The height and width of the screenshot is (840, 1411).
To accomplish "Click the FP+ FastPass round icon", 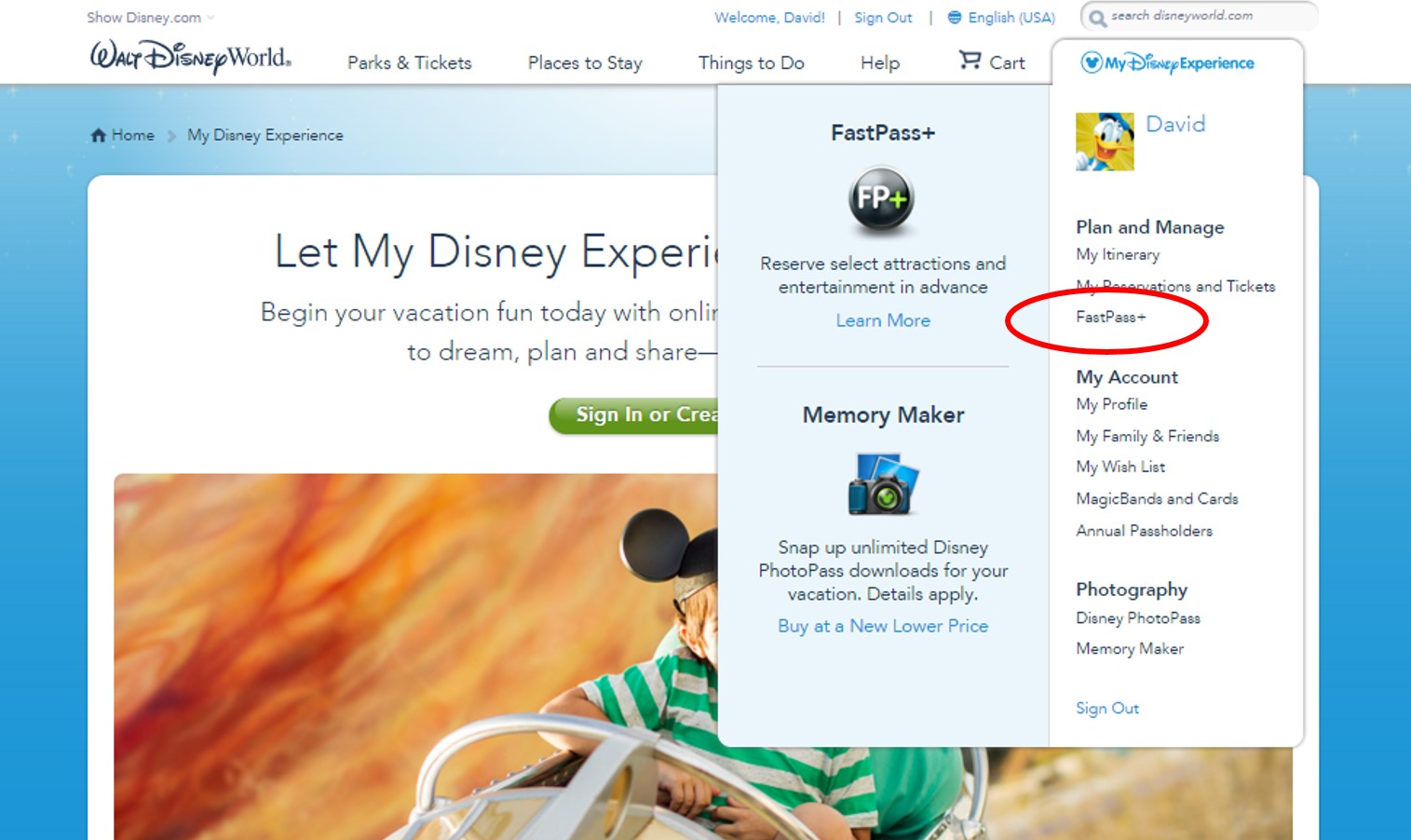I will point(881,197).
